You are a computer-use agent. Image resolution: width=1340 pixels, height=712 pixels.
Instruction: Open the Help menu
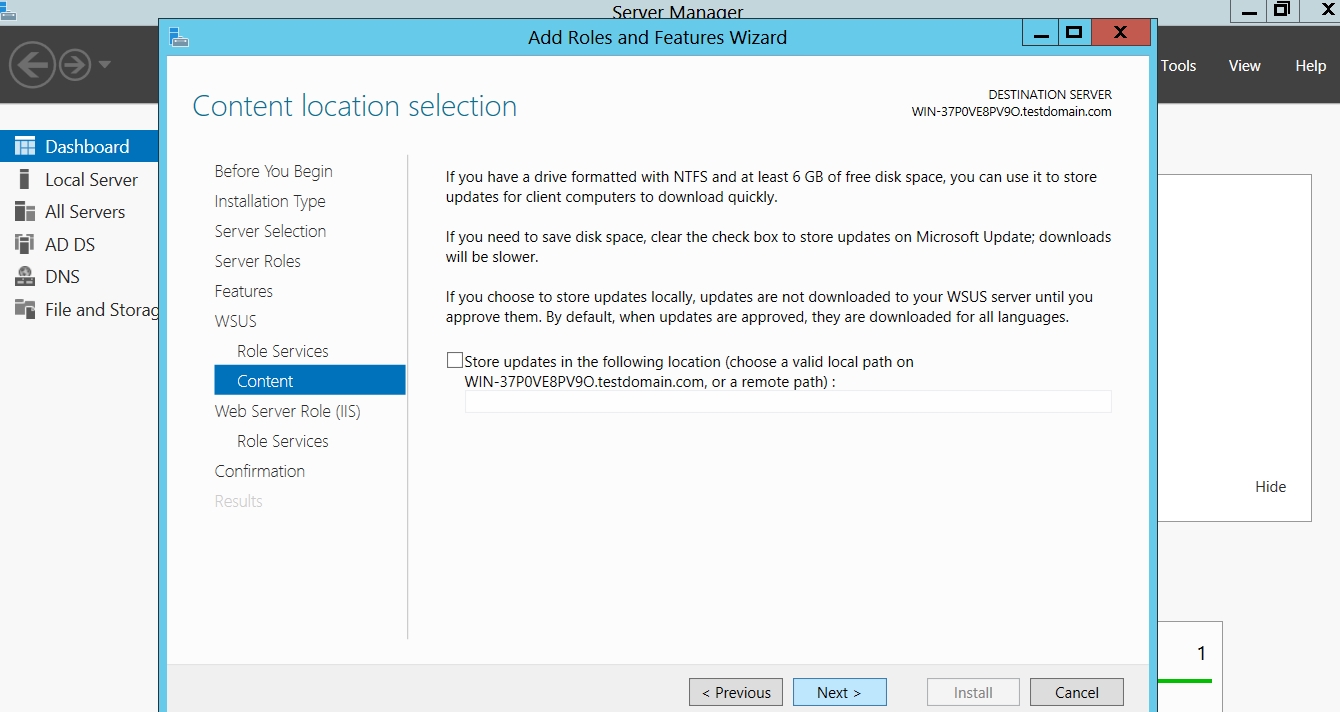coord(1310,65)
